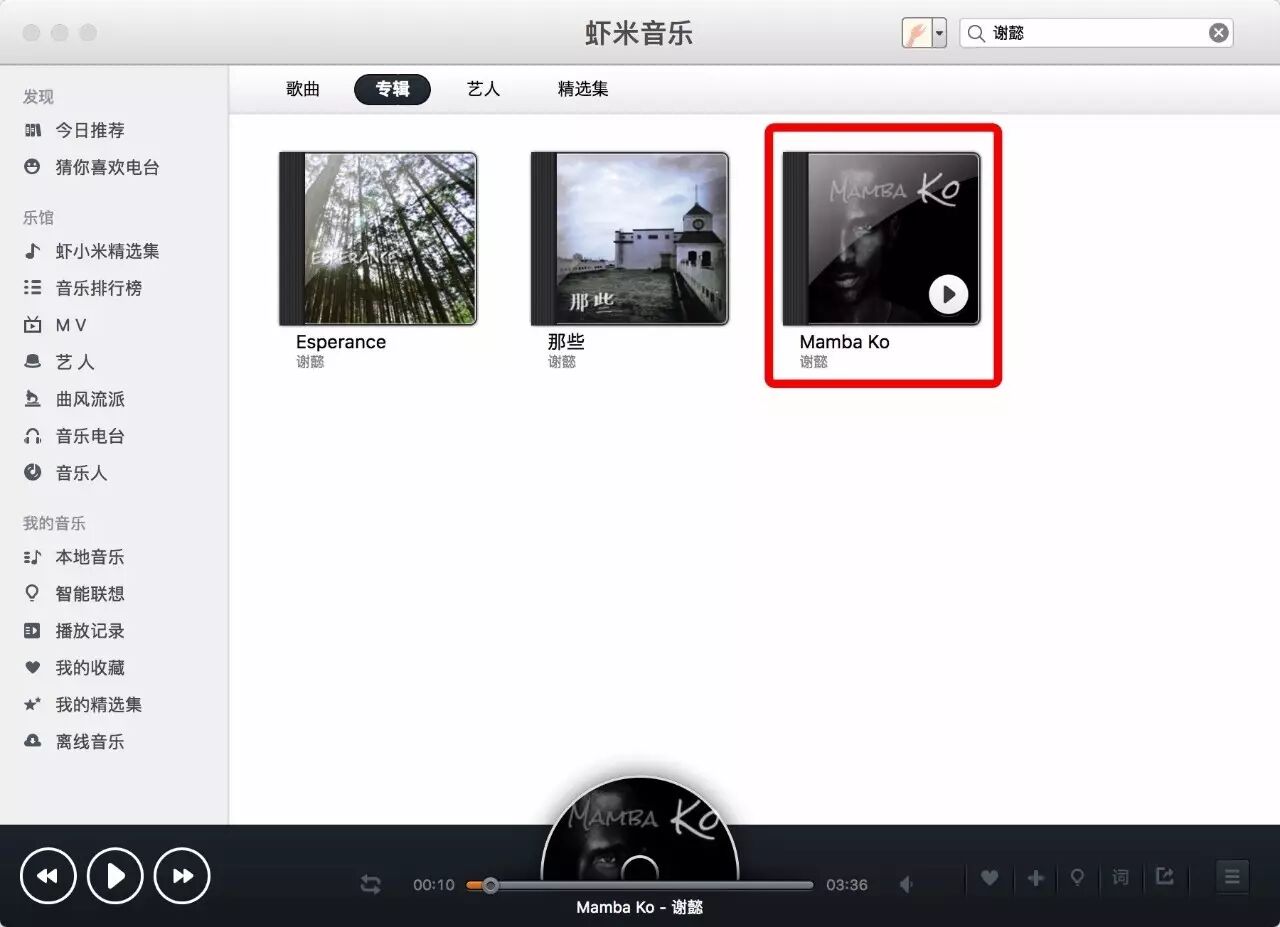Click artist 谢懿 under 那些
This screenshot has width=1280, height=927.
click(x=562, y=362)
